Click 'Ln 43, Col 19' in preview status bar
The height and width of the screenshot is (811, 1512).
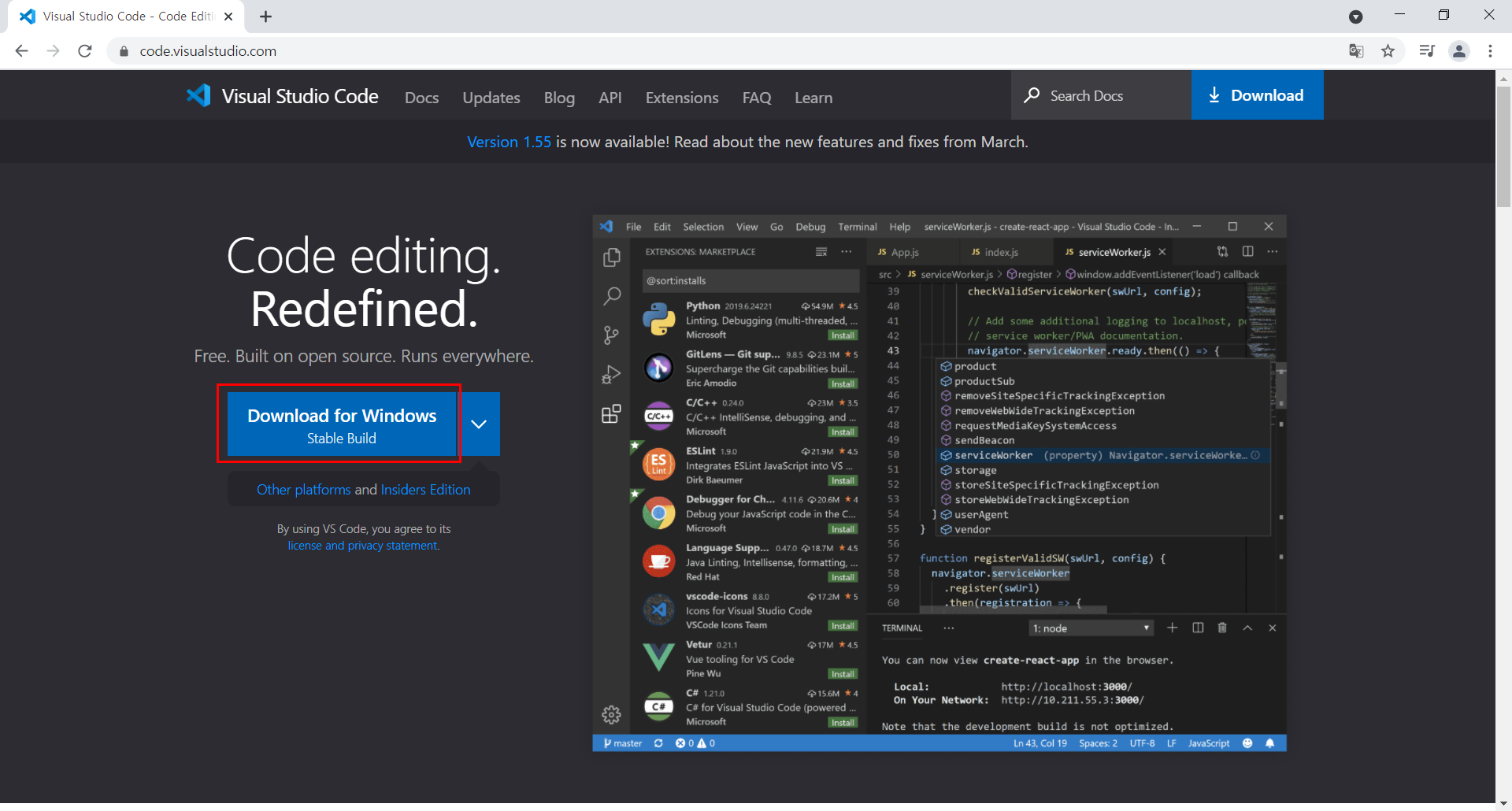[1040, 743]
